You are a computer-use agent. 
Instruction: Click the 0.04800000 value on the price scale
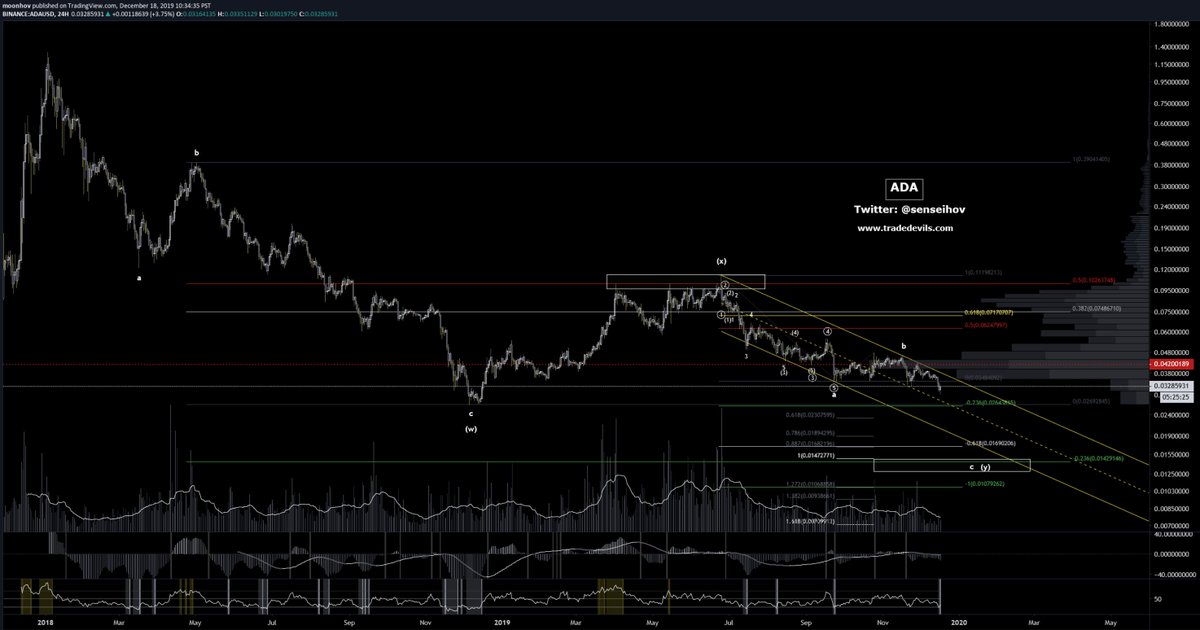(1172, 350)
